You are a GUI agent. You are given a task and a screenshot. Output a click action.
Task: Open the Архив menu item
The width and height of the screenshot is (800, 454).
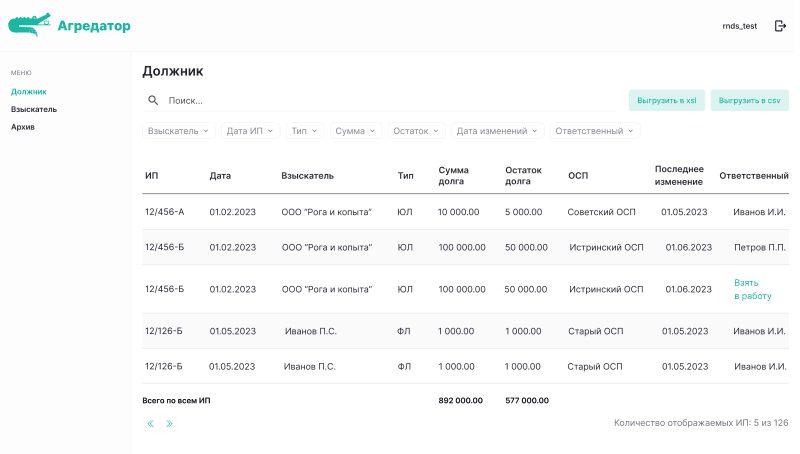[x=23, y=127]
